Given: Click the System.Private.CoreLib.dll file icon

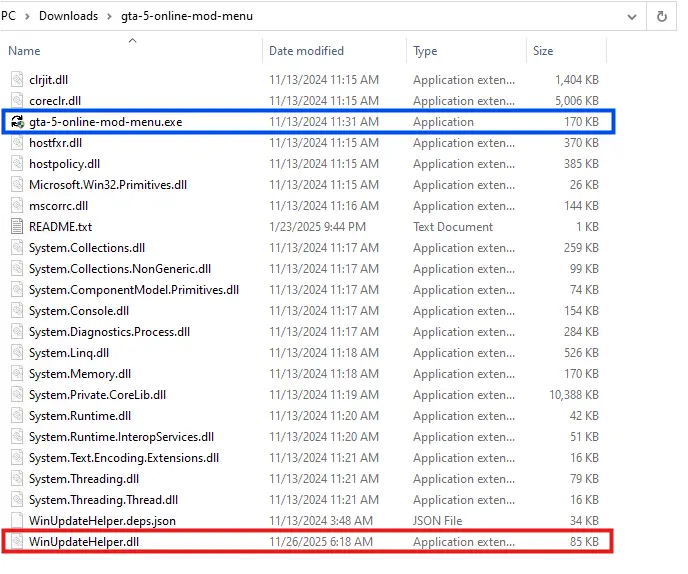Looking at the screenshot, I should 16,395.
